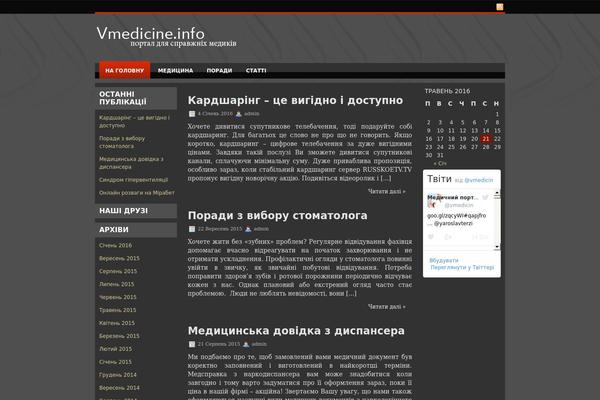Image resolution: width=600 pixels, height=400 pixels.
Task: Select highlighted day 21 in calendar
Action: 486,139
